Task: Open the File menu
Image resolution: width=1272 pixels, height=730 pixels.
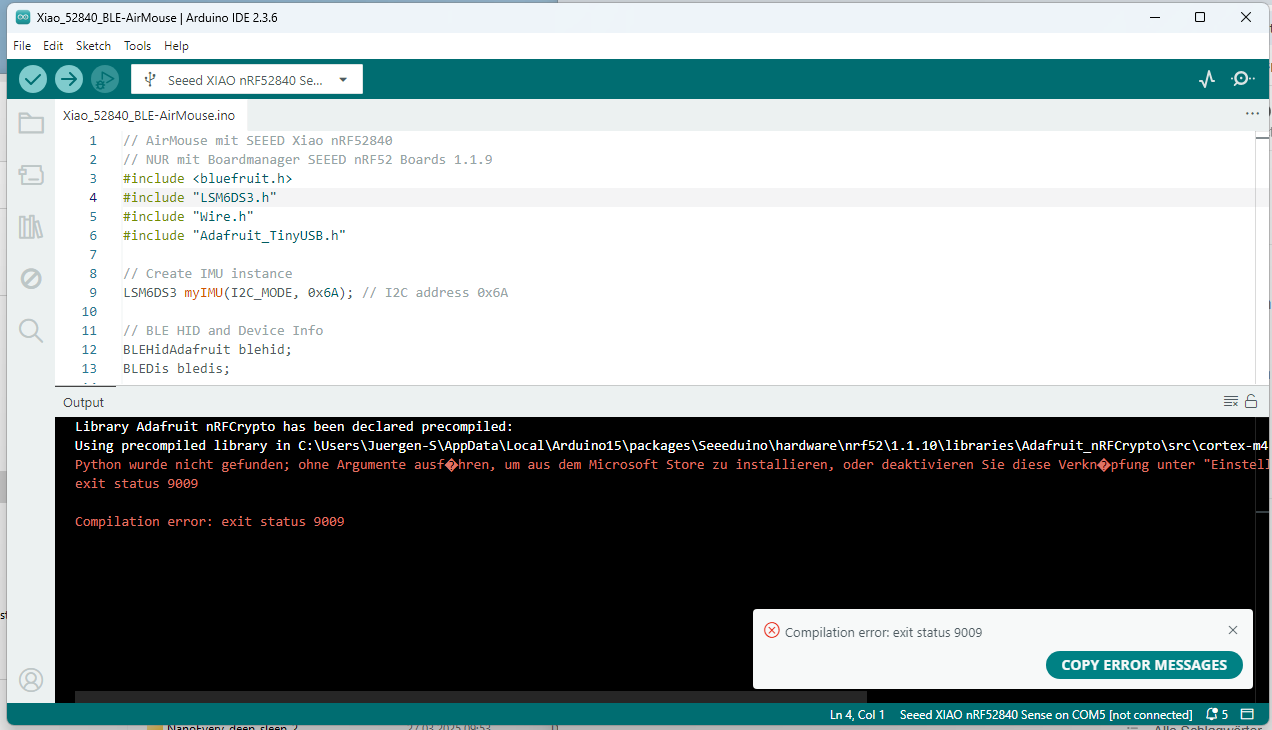Action: [x=22, y=46]
